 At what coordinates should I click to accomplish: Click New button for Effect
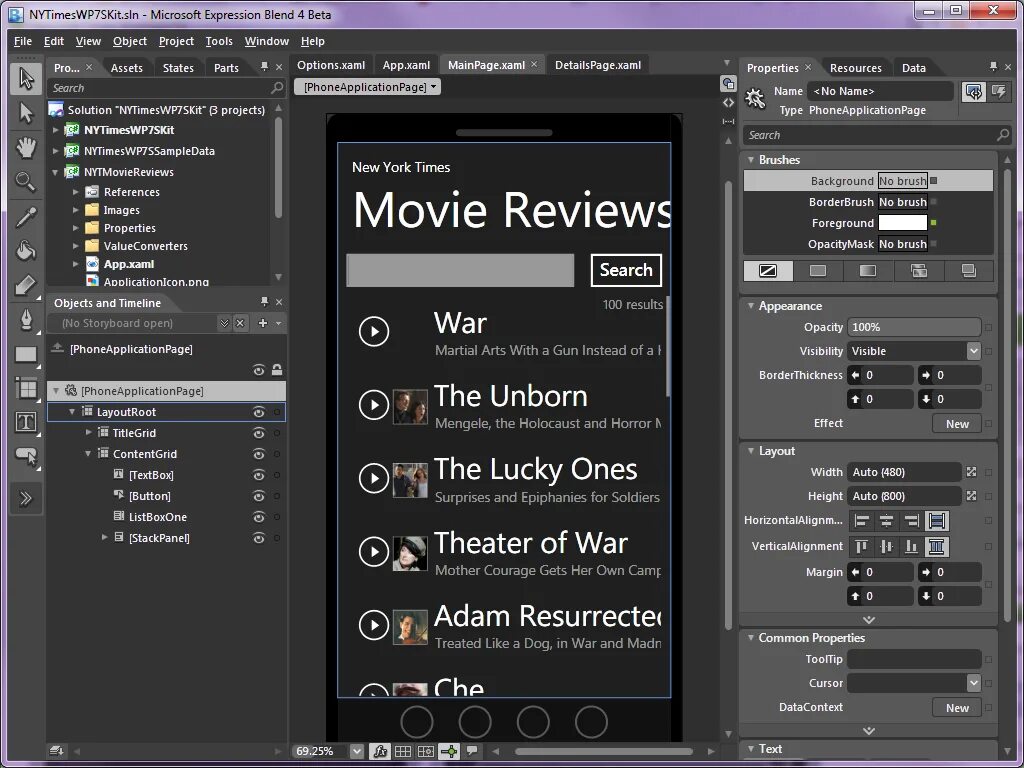pos(957,424)
